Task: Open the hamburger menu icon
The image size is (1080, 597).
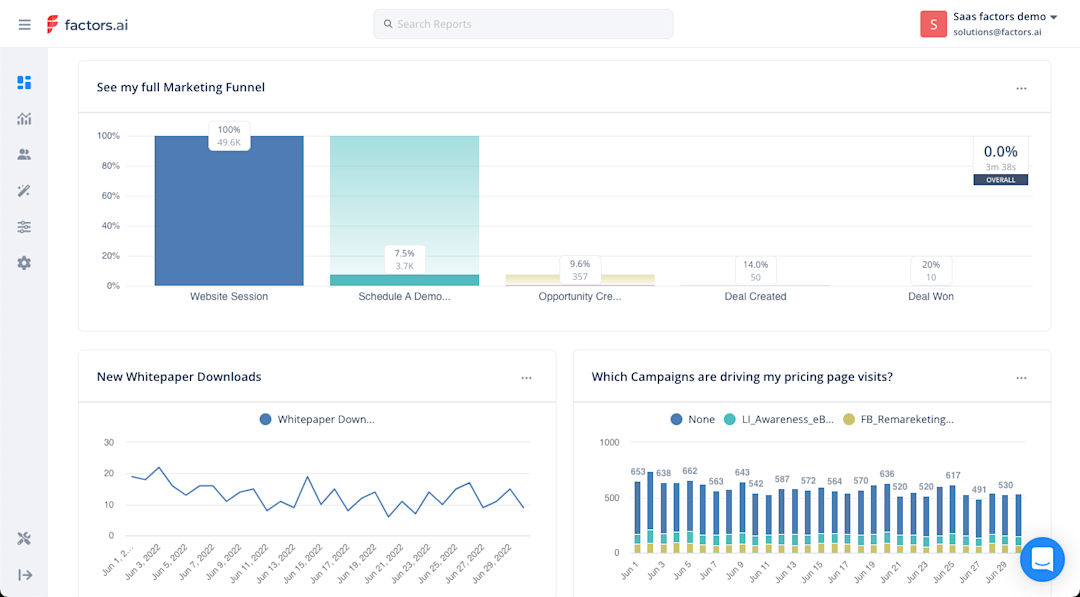Action: pyautogui.click(x=24, y=25)
